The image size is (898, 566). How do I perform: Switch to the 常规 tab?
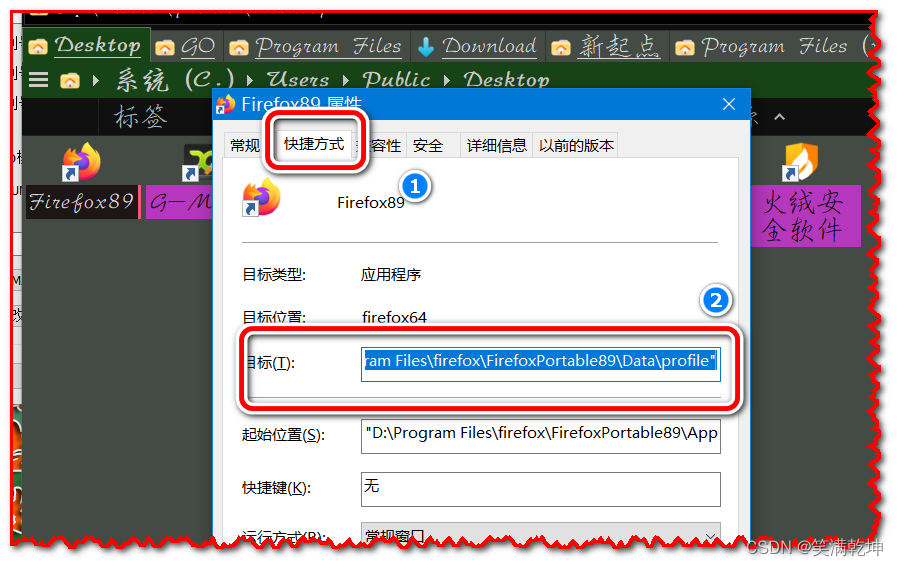245,146
